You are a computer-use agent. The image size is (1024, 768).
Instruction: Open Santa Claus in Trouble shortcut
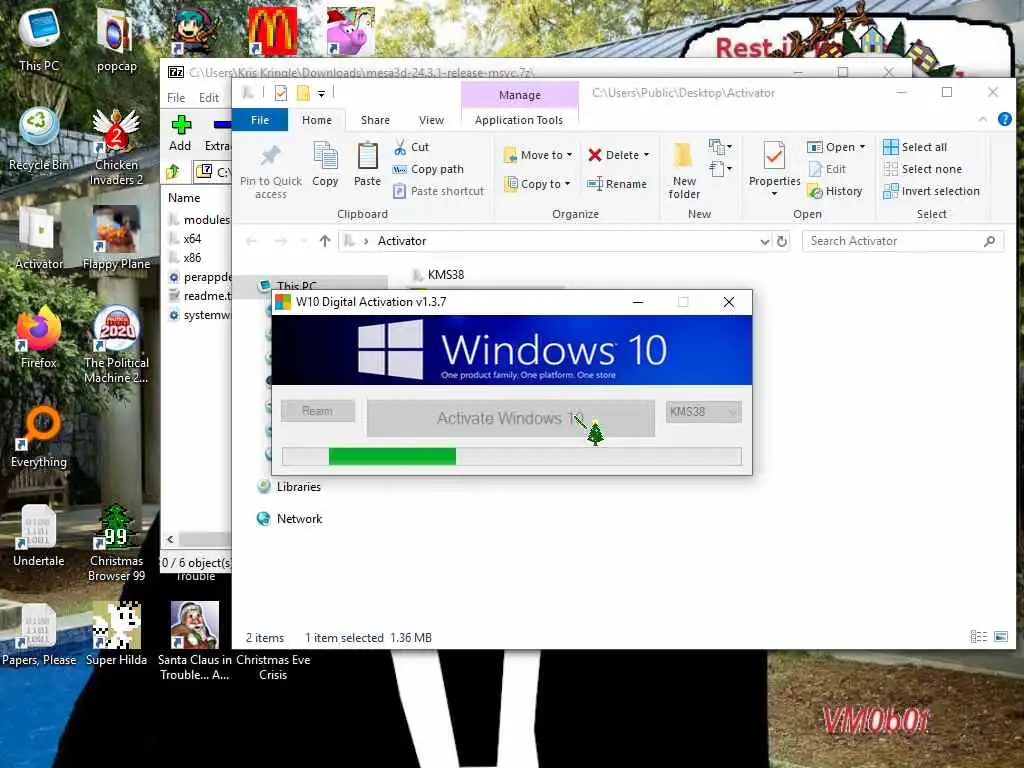(x=195, y=641)
